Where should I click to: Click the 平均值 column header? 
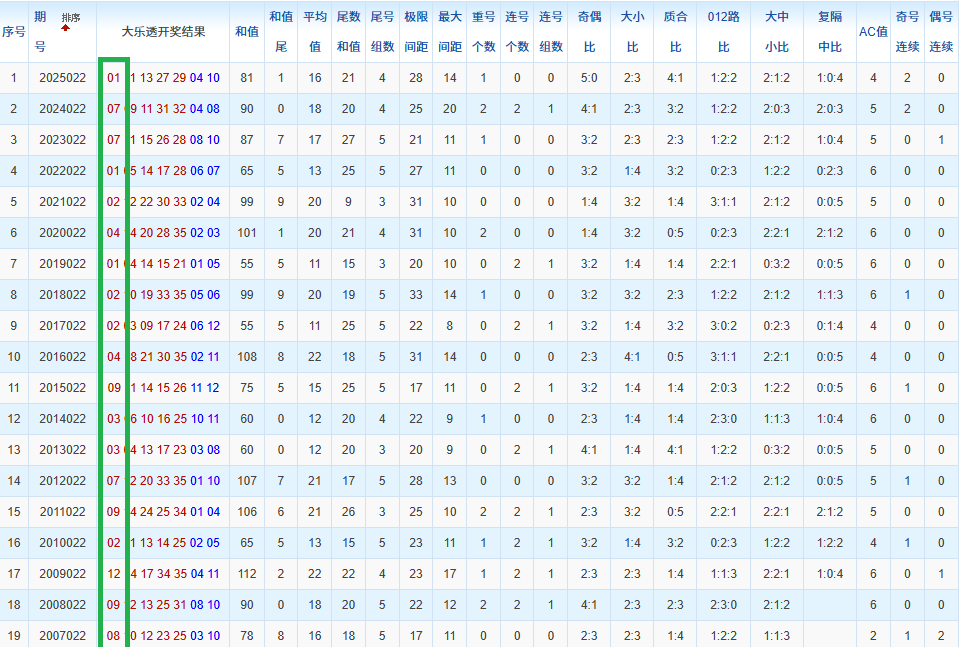315,31
